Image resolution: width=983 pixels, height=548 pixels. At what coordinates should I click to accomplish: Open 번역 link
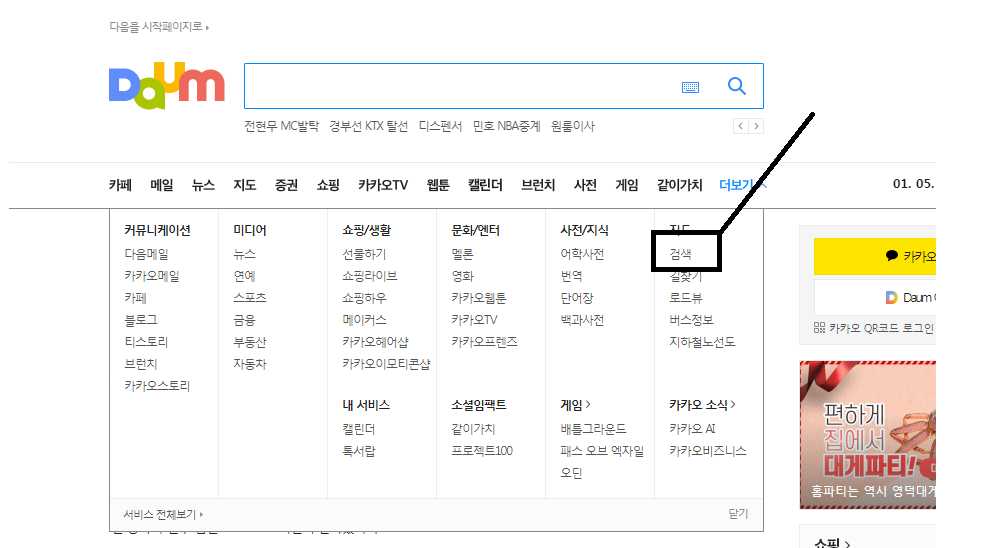(x=571, y=276)
